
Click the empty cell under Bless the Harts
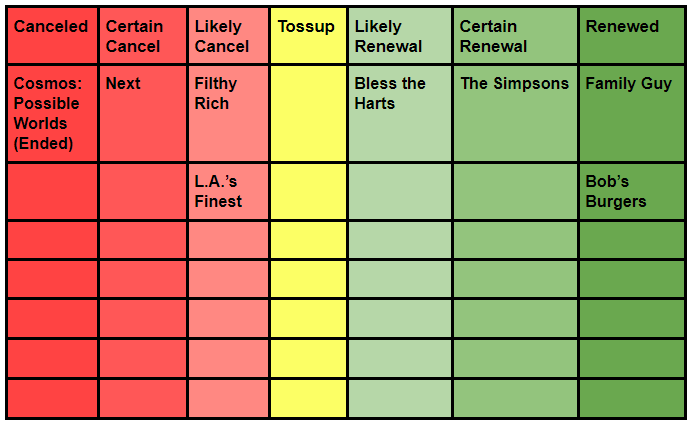[400, 192]
